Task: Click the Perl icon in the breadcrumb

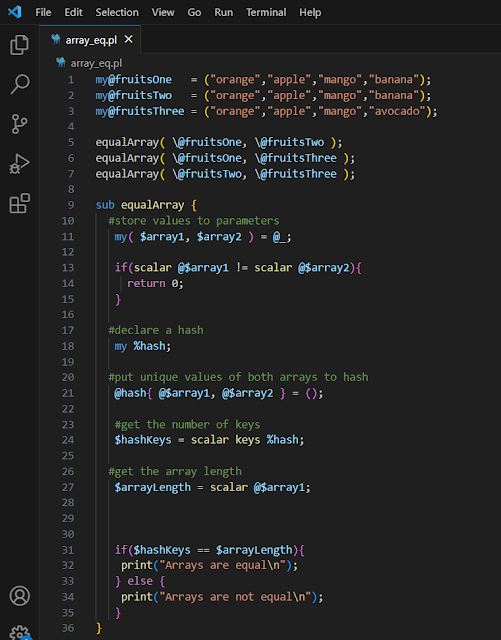Action: 61,63
